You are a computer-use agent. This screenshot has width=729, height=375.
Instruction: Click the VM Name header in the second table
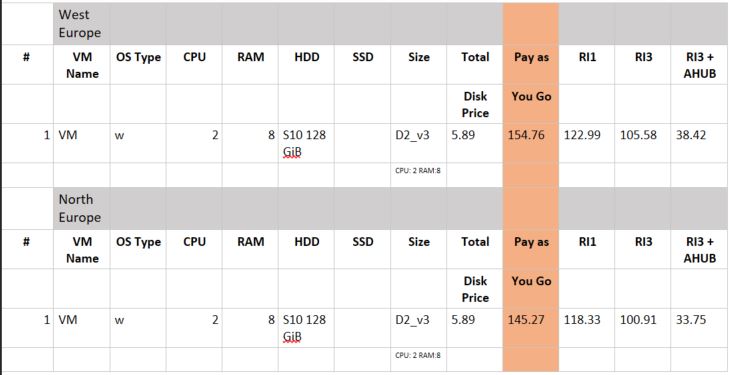pos(82,250)
